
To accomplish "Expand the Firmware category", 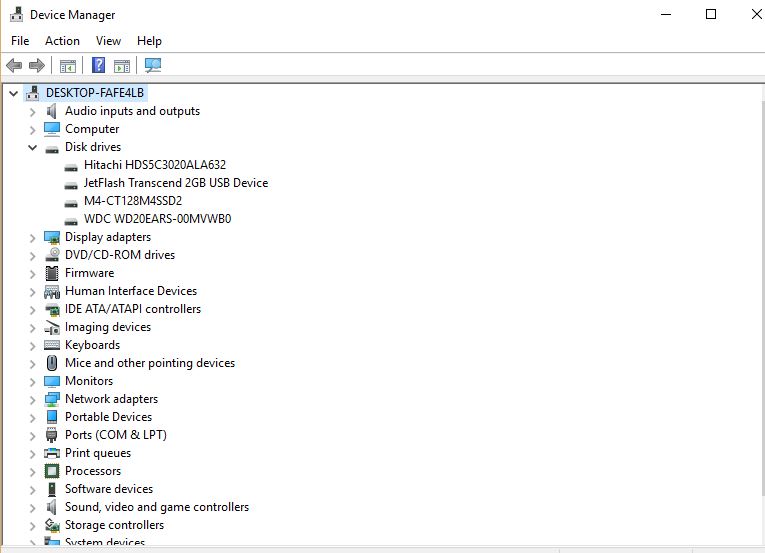I will pyautogui.click(x=32, y=274).
